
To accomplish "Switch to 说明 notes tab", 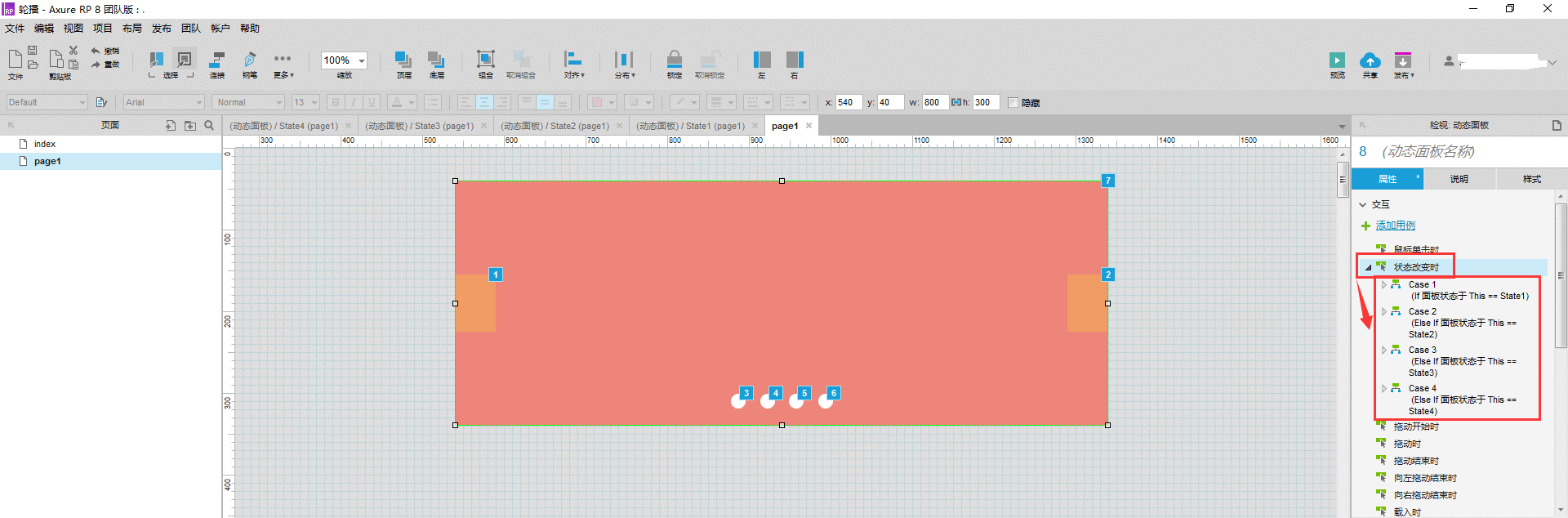I will [1459, 179].
